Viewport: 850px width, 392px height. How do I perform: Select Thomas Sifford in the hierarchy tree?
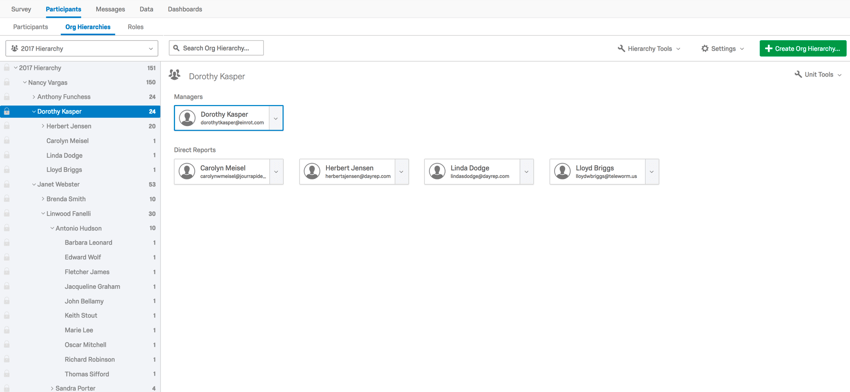click(87, 374)
